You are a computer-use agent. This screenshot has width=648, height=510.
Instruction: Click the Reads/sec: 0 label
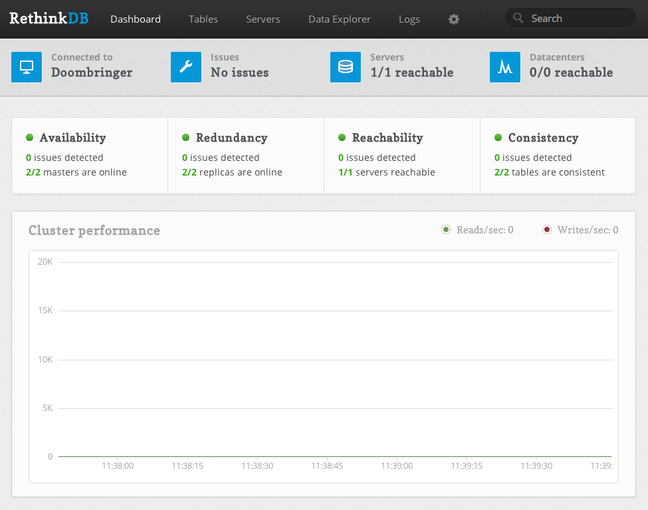(x=485, y=230)
